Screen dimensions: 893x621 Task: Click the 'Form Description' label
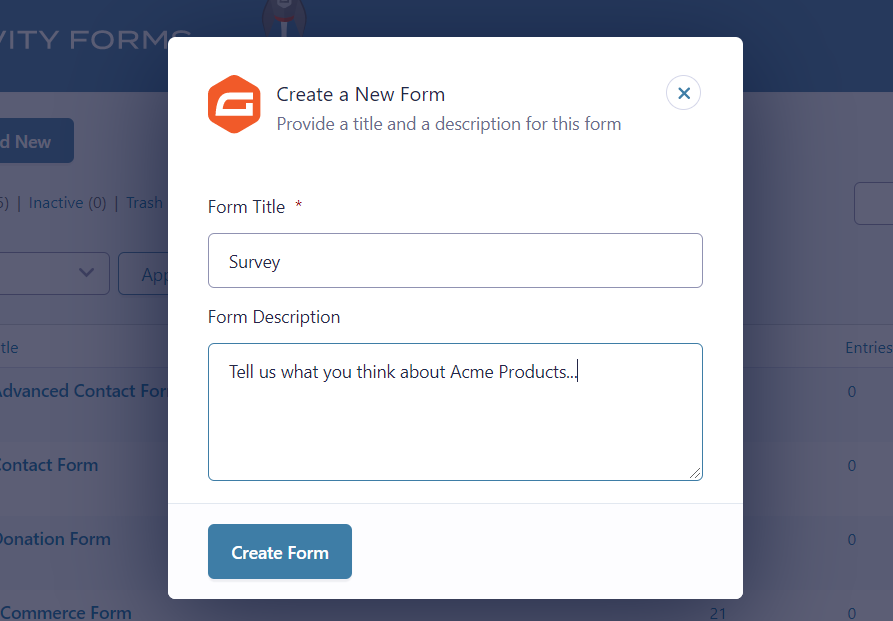coord(274,317)
